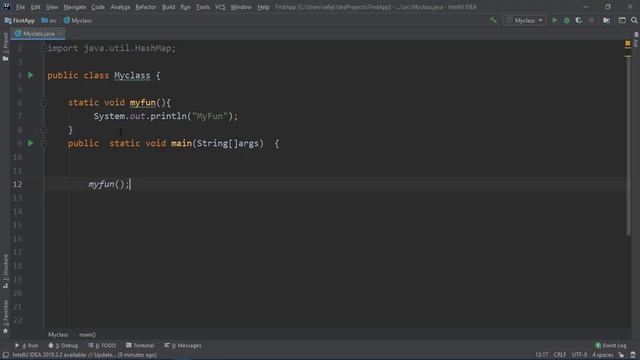
Task: Open the Edit menu
Action: tap(36, 7)
